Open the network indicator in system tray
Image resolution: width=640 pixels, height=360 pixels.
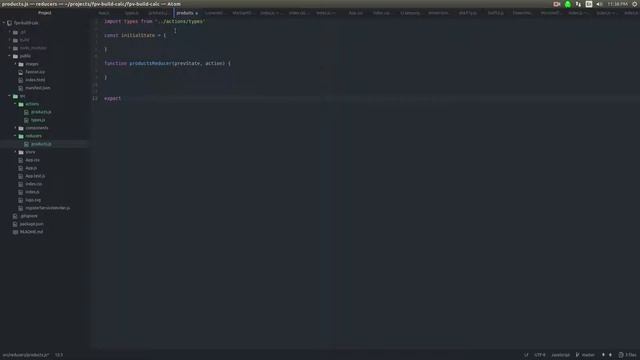578,4
